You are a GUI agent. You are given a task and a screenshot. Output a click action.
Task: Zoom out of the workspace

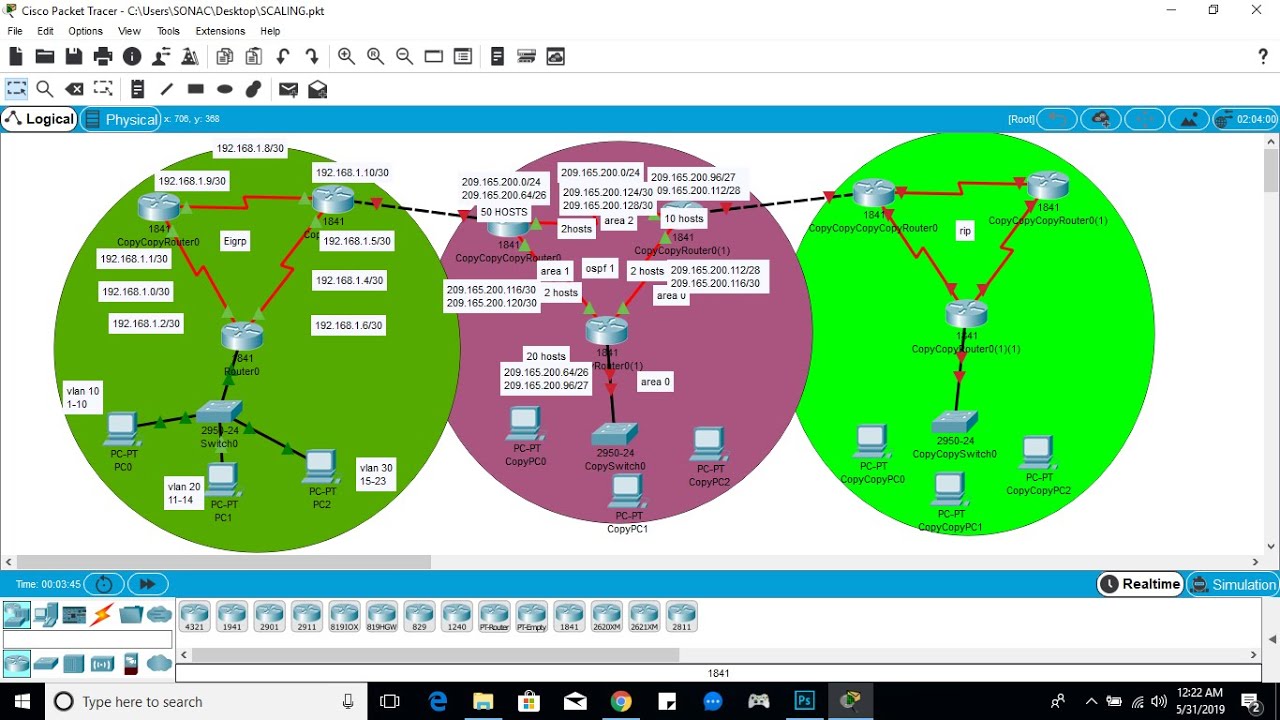coord(404,57)
